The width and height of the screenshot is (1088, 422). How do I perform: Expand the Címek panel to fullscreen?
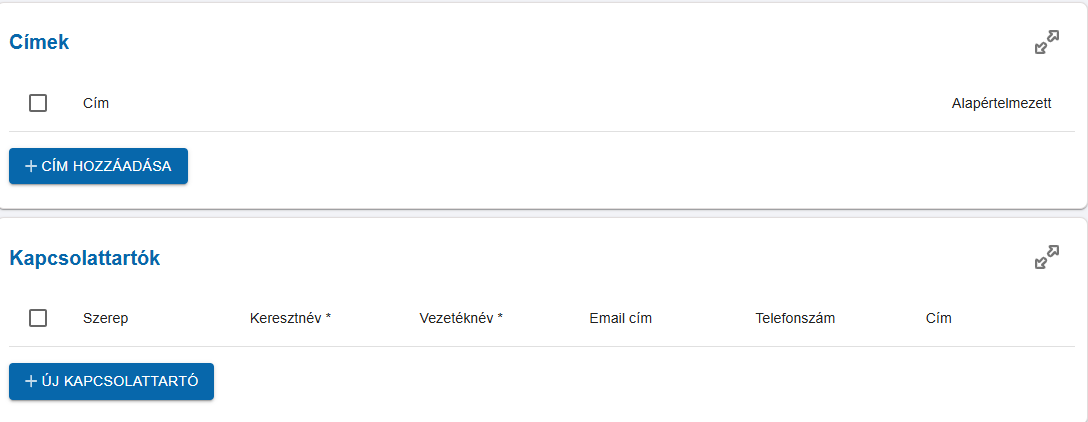1046,43
